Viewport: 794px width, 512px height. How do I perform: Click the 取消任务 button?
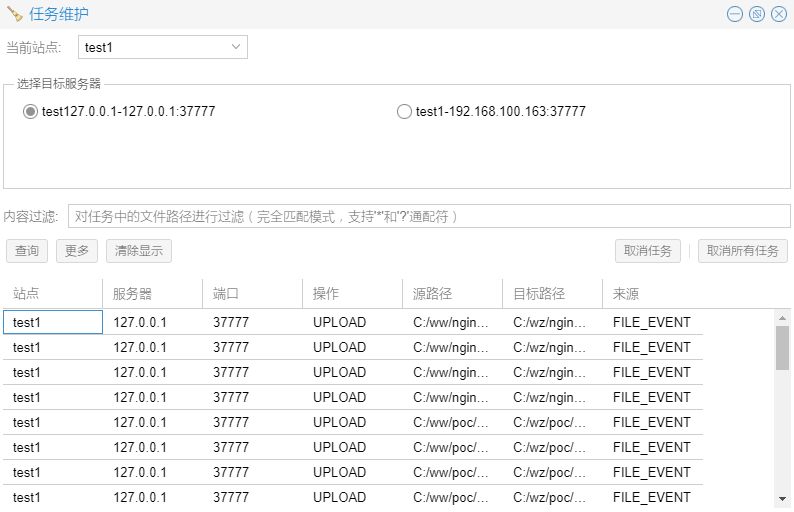(647, 251)
